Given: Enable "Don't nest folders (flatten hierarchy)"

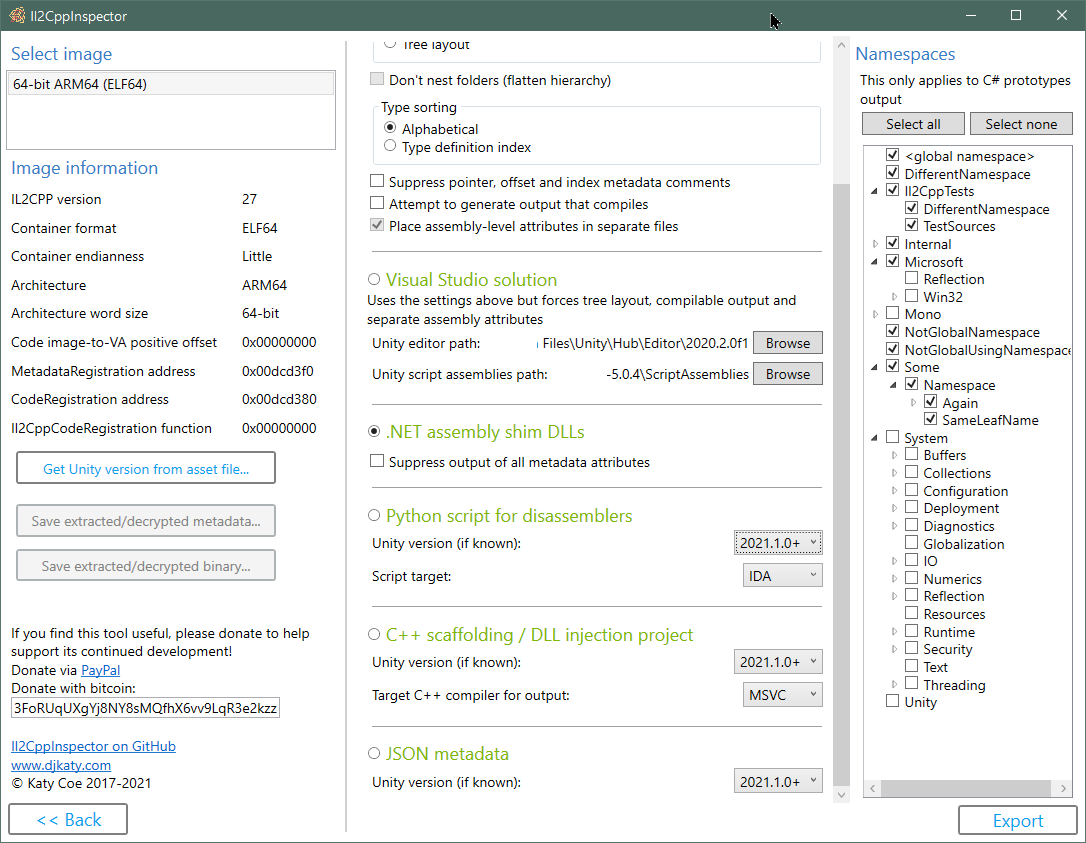Looking at the screenshot, I should click(377, 78).
